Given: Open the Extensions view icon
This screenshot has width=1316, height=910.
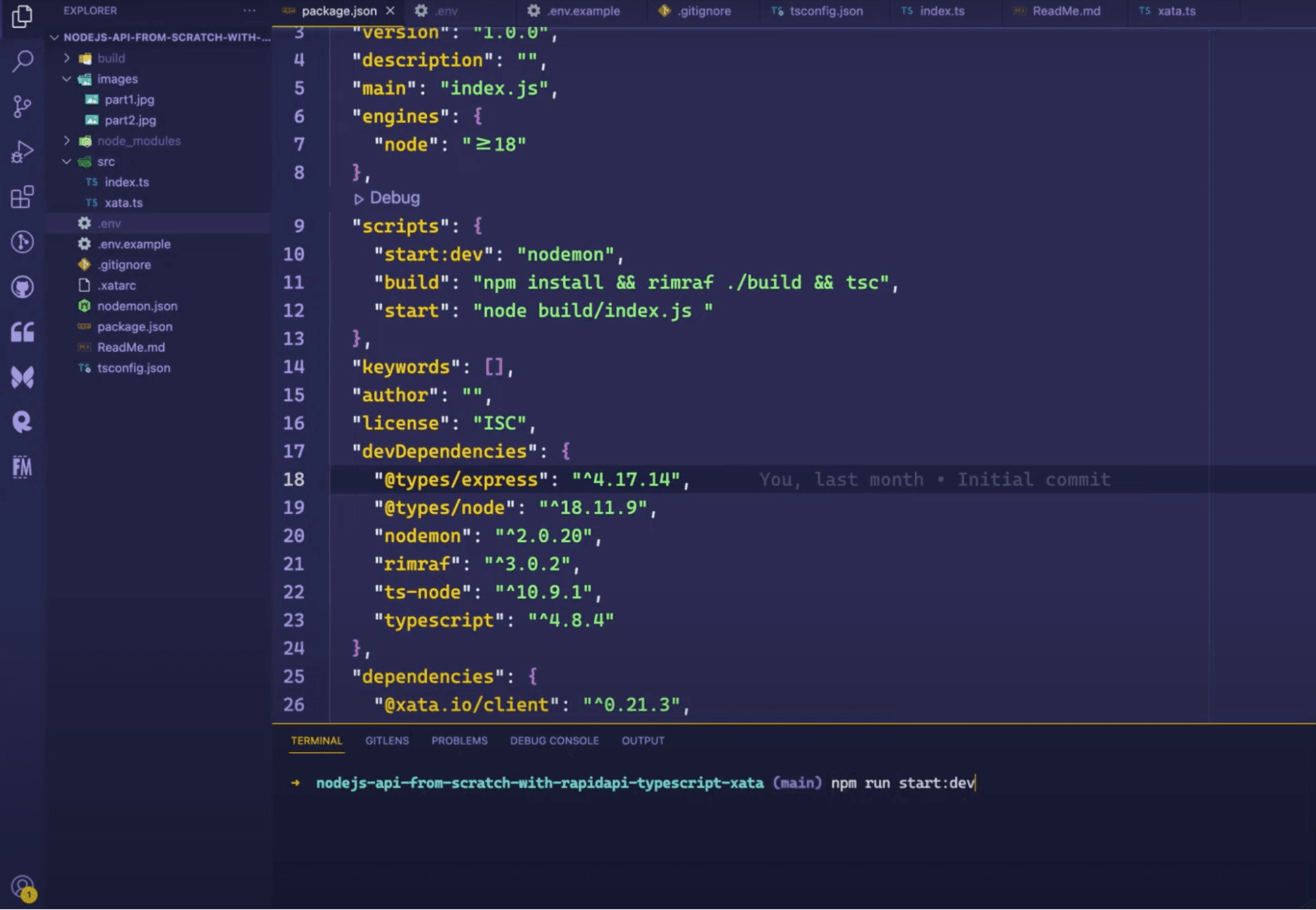Looking at the screenshot, I should pos(22,196).
